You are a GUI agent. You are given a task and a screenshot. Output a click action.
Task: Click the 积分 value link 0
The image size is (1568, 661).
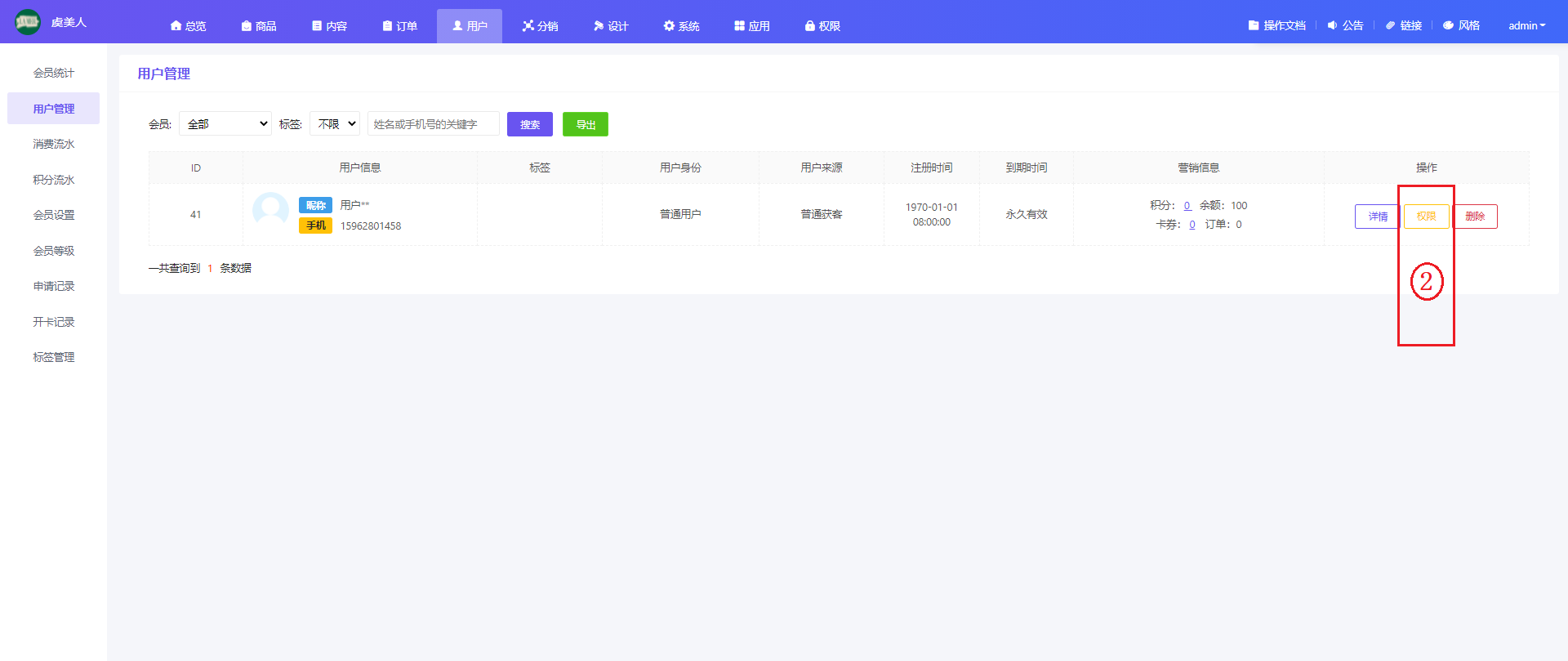coord(1187,205)
